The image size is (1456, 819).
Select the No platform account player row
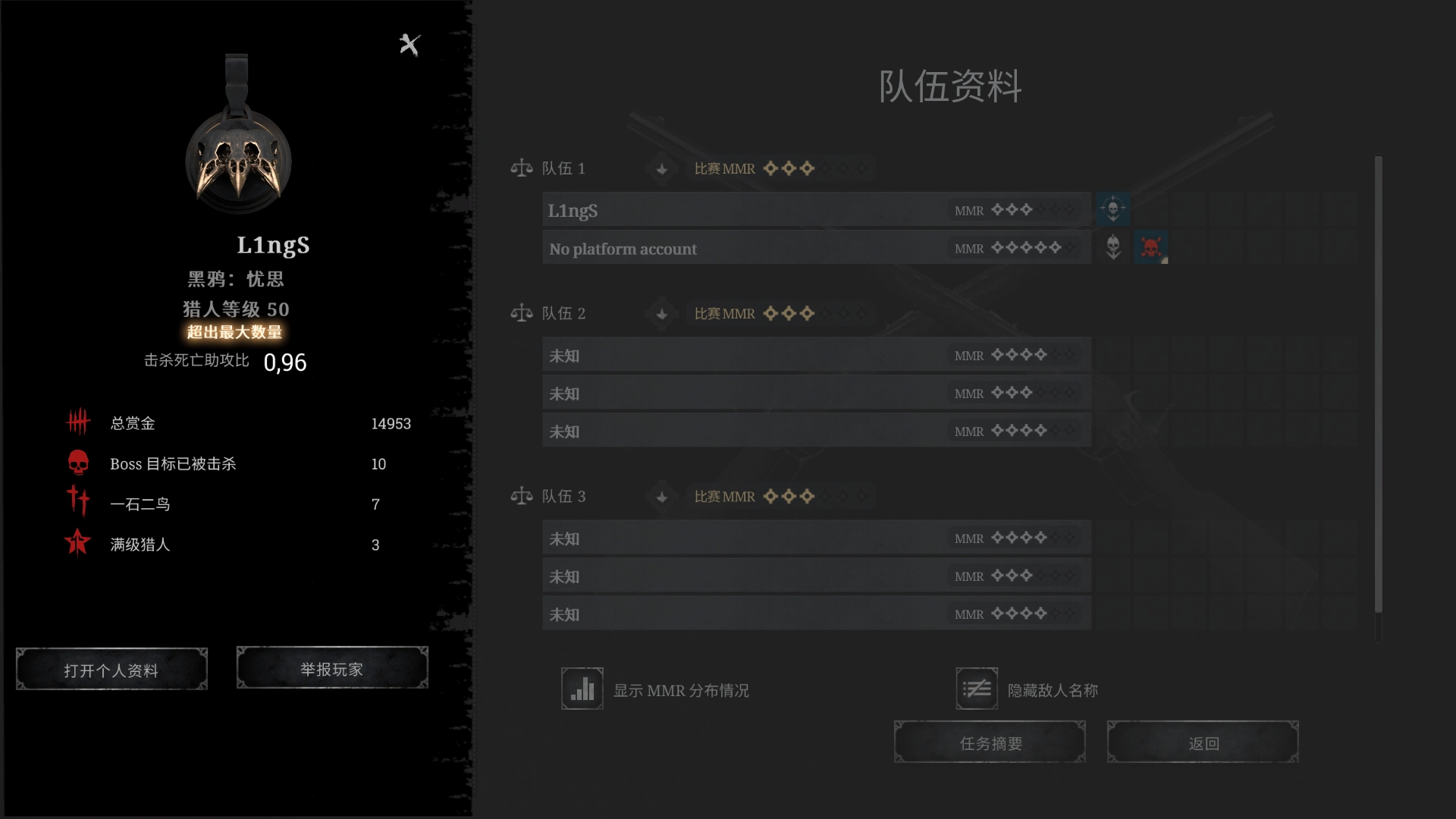[x=817, y=248]
